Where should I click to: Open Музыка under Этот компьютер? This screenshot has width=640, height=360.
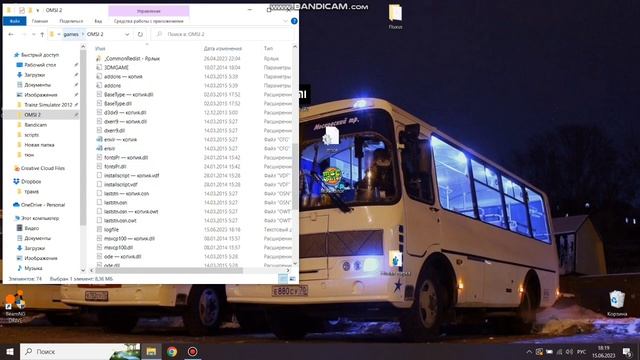(33, 268)
